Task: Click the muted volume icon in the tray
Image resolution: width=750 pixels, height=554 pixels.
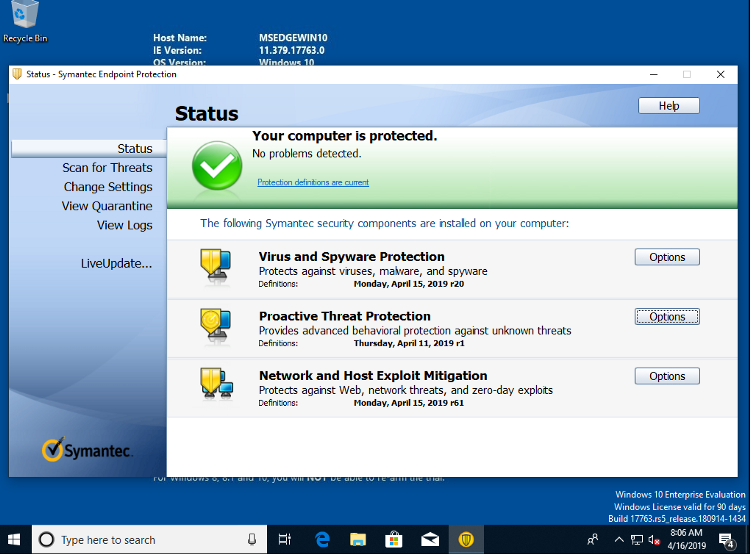Action: pyautogui.click(x=654, y=540)
